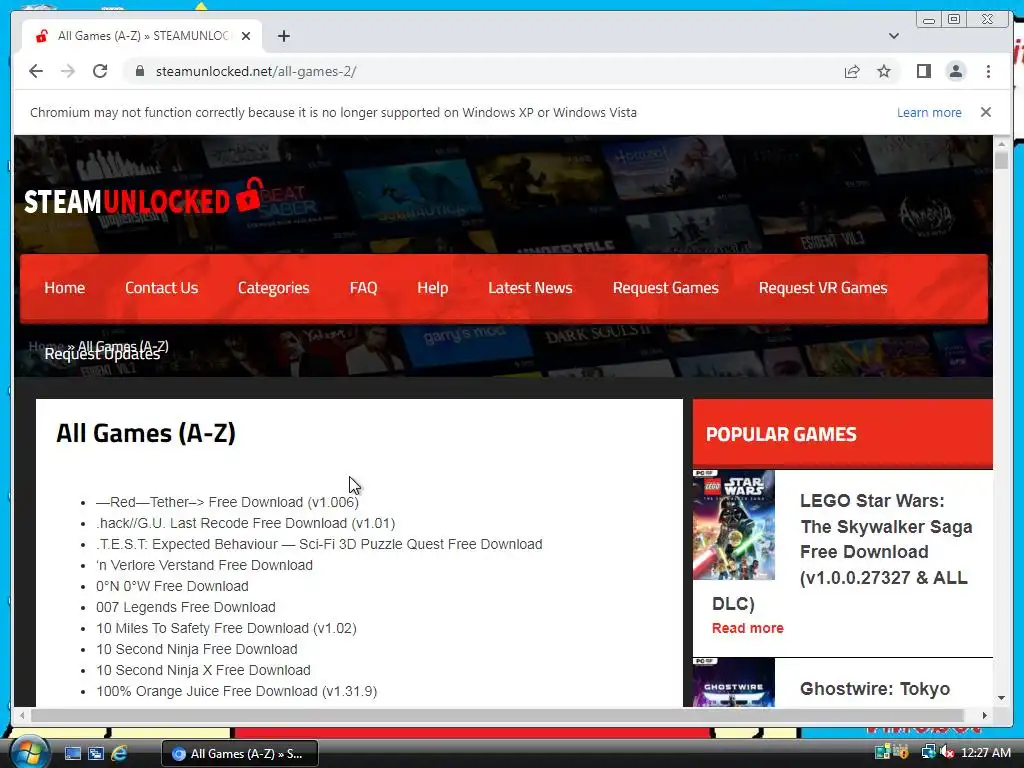Viewport: 1024px width, 768px height.
Task: Open 10 Second Ninja Free Download
Action: click(197, 649)
